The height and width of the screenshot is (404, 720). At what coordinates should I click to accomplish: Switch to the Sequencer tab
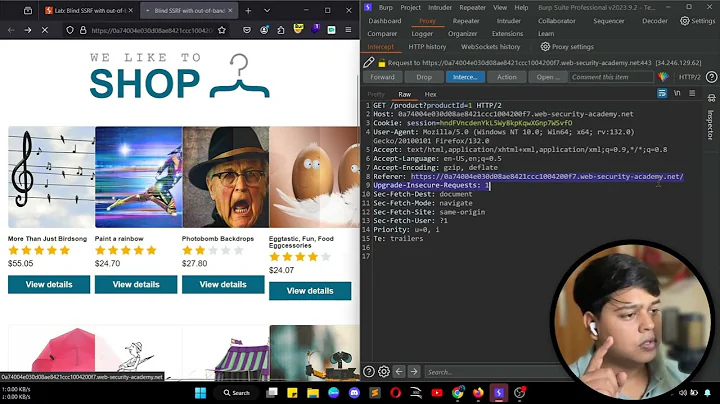click(608, 21)
